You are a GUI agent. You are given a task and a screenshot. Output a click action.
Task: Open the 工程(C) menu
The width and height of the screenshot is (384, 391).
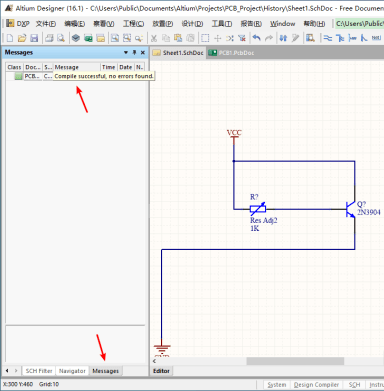pyautogui.click(x=133, y=23)
